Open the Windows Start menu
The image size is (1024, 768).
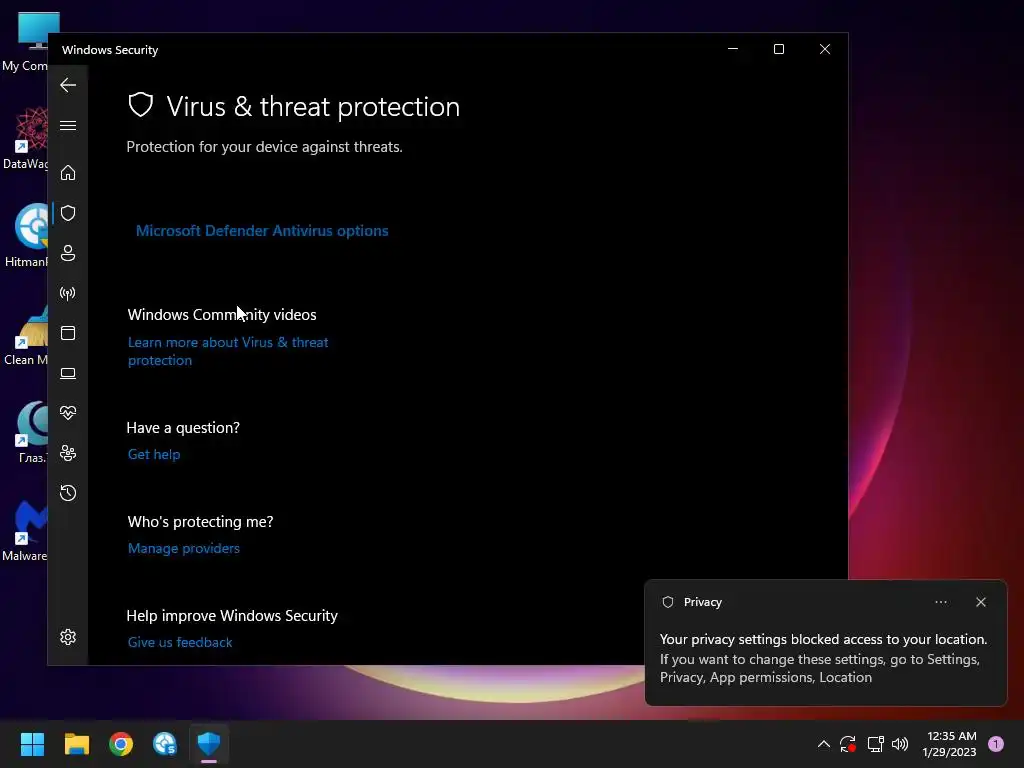pyautogui.click(x=32, y=744)
